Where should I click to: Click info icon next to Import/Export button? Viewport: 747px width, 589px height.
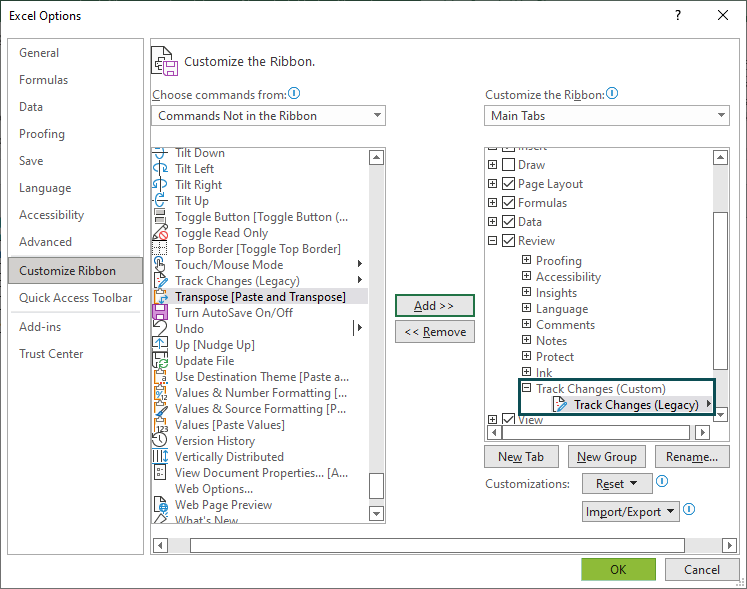689,509
